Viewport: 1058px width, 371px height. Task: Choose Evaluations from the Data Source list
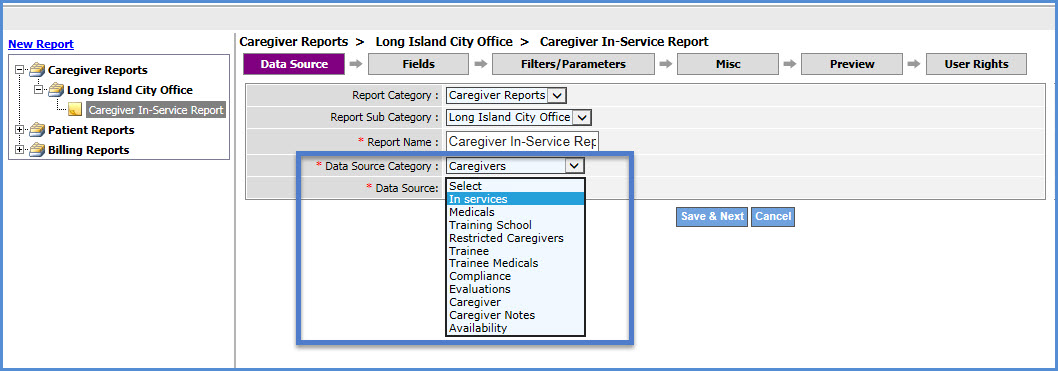click(516, 289)
